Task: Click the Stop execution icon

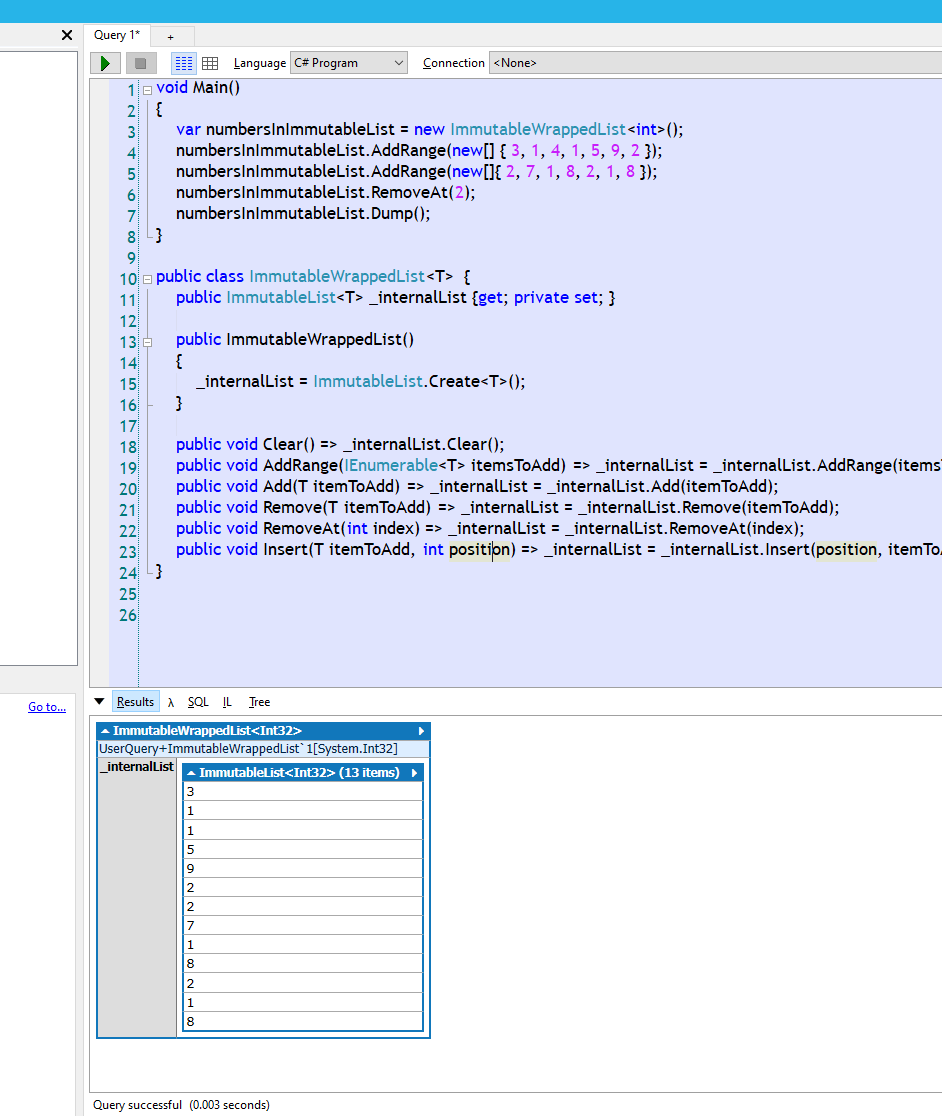Action: pyautogui.click(x=140, y=62)
